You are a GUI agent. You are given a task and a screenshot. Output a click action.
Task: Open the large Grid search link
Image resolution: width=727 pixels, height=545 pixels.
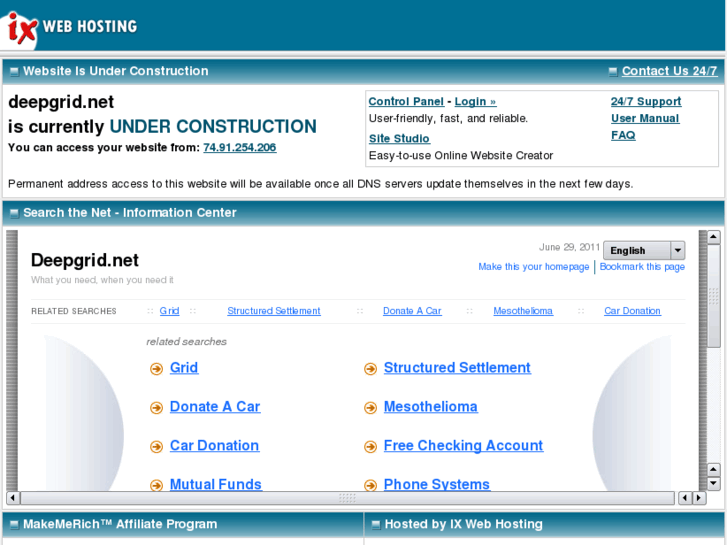184,368
